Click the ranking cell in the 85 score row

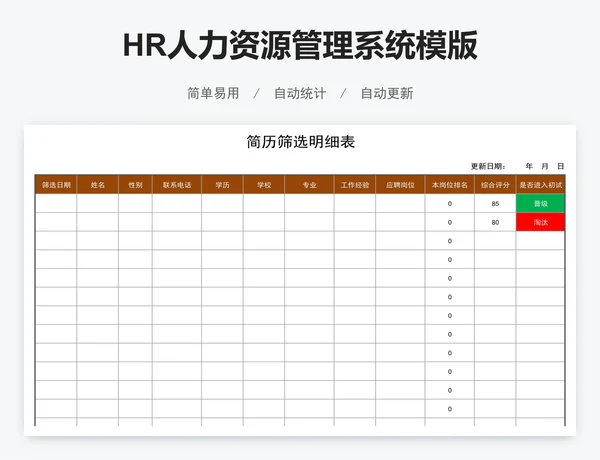click(x=450, y=203)
